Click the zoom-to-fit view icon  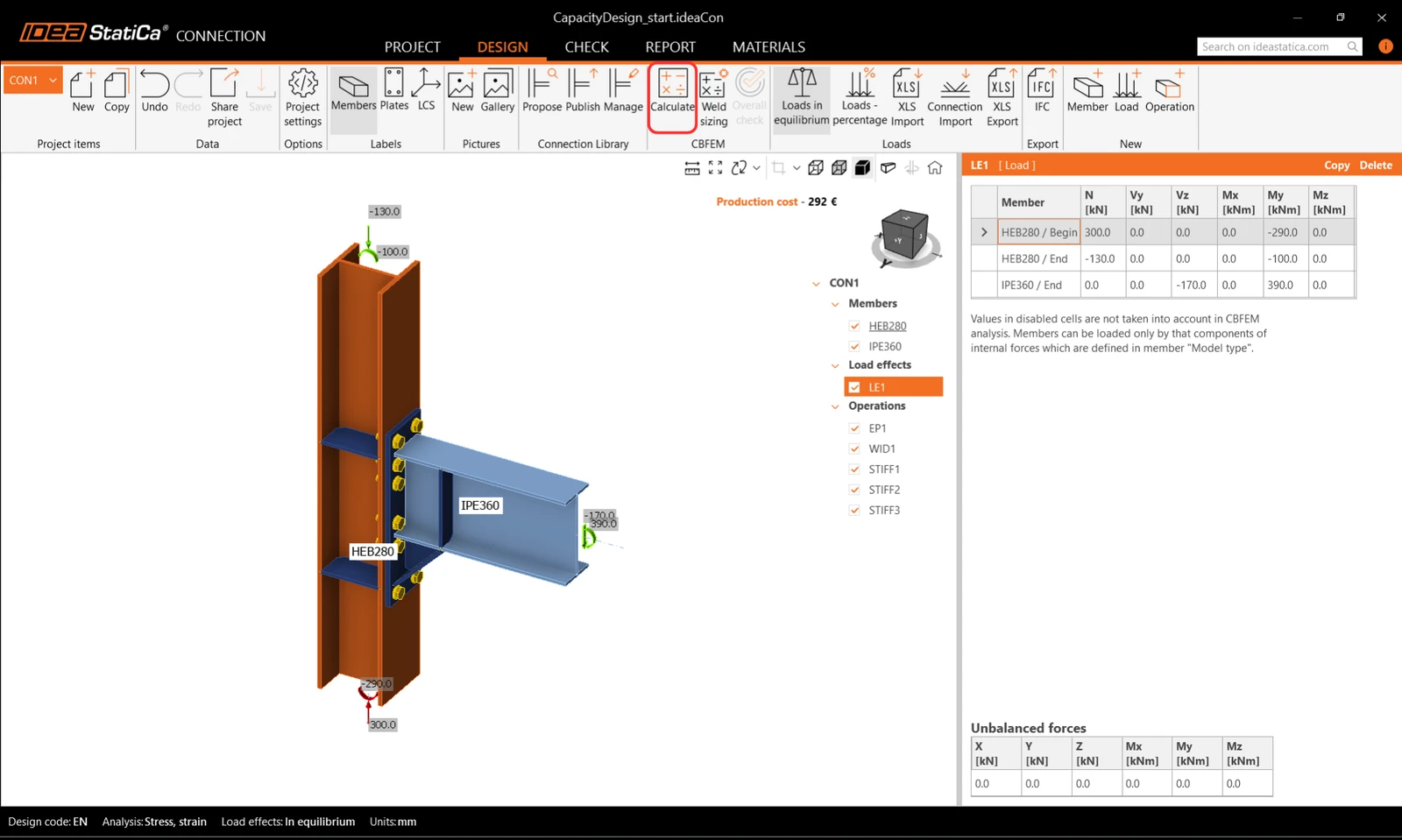click(715, 167)
